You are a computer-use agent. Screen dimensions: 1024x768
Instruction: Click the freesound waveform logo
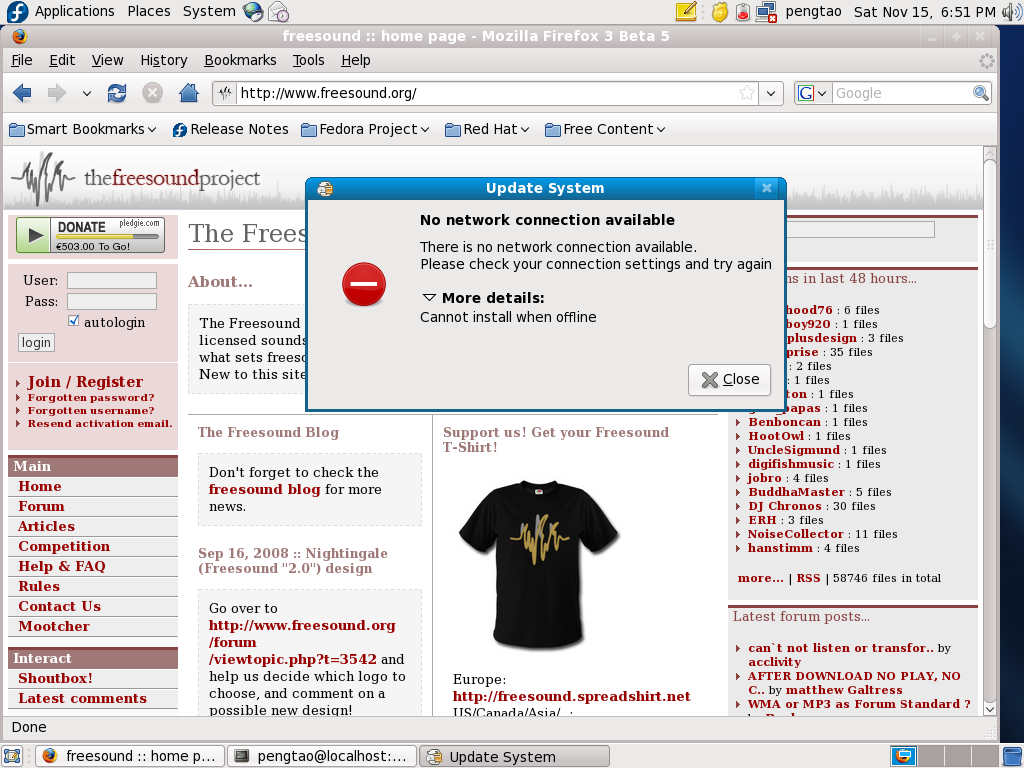coord(43,178)
